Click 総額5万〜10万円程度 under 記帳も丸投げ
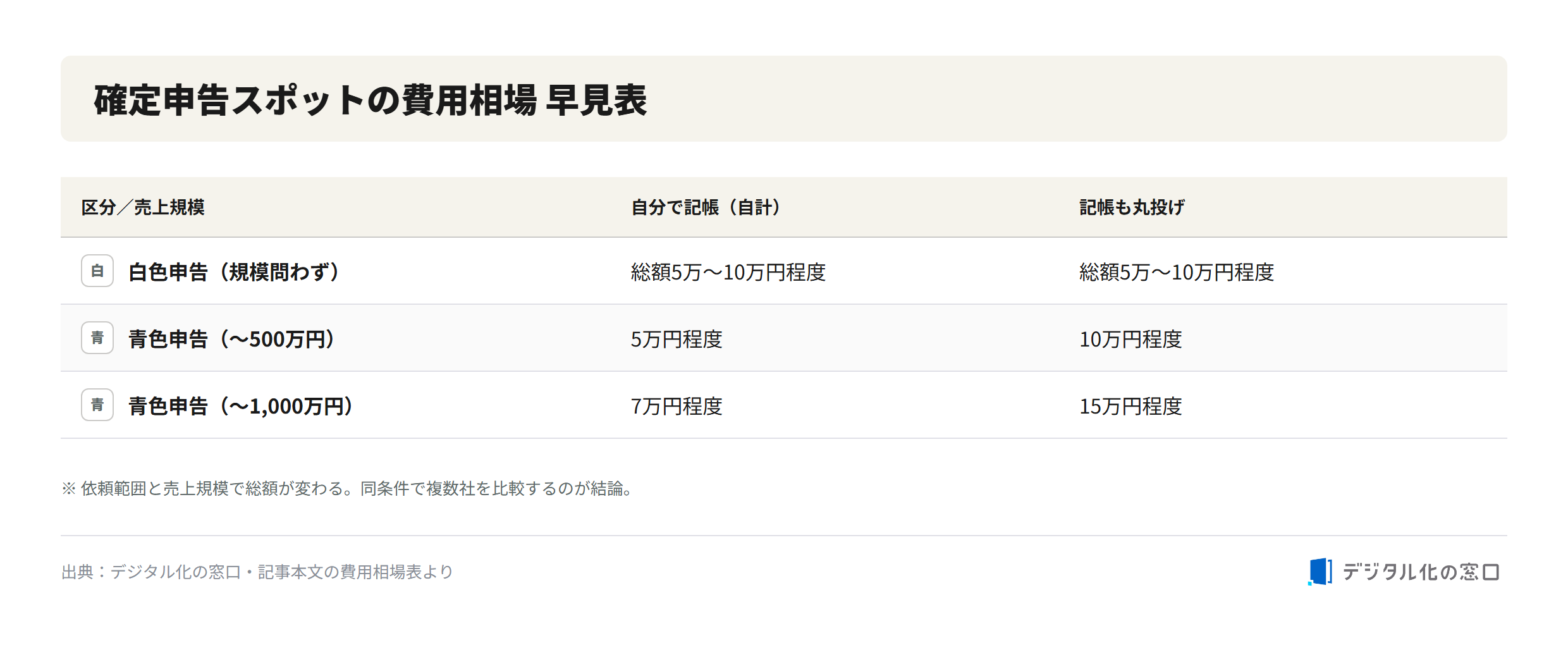1568x645 pixels. pyautogui.click(x=1177, y=273)
